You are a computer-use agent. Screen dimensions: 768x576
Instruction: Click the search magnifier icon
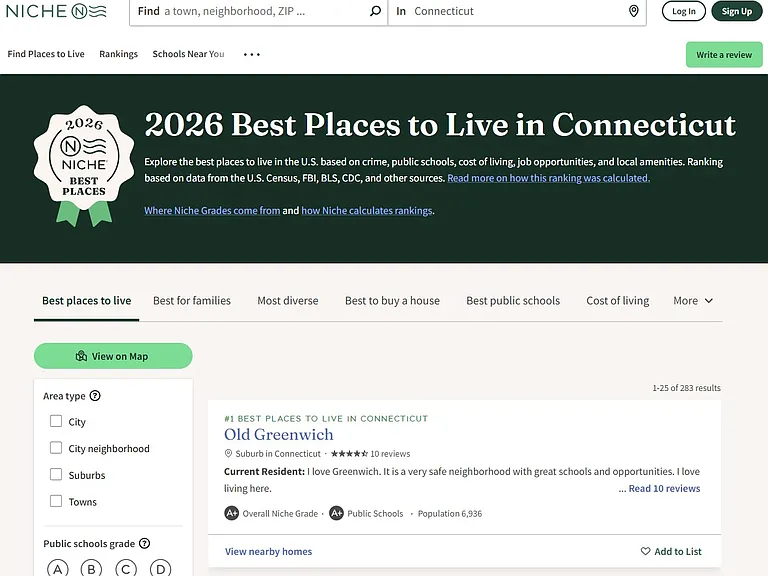coord(375,11)
